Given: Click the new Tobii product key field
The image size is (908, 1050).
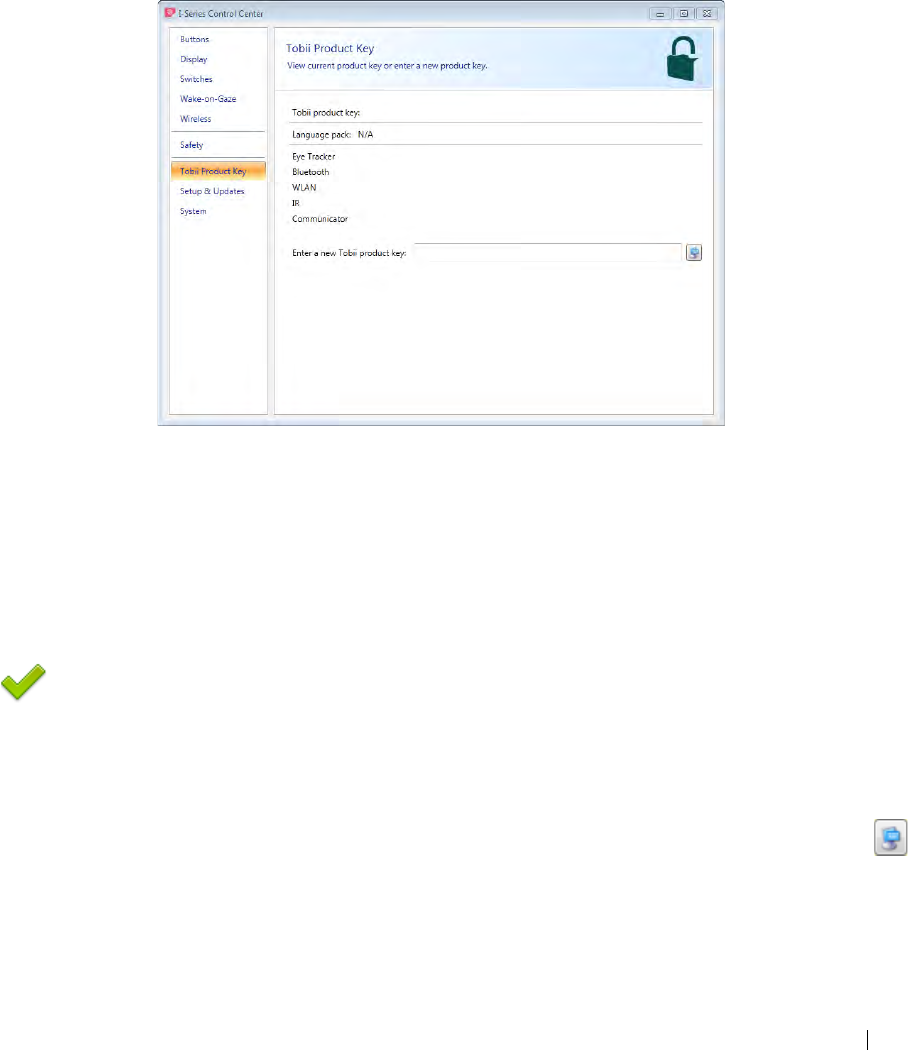Looking at the screenshot, I should click(x=548, y=252).
